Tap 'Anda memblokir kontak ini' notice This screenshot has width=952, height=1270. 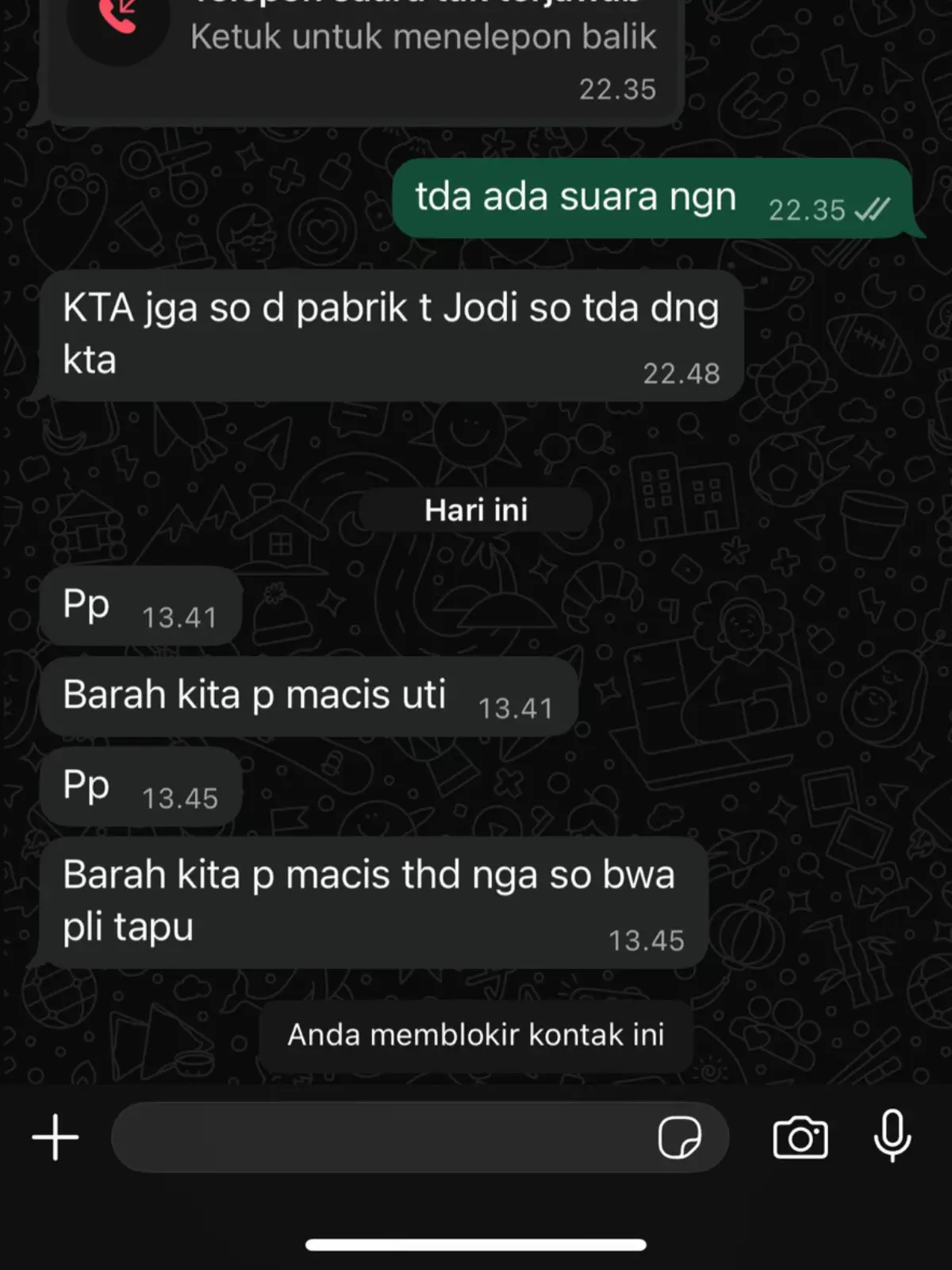[x=476, y=1035]
